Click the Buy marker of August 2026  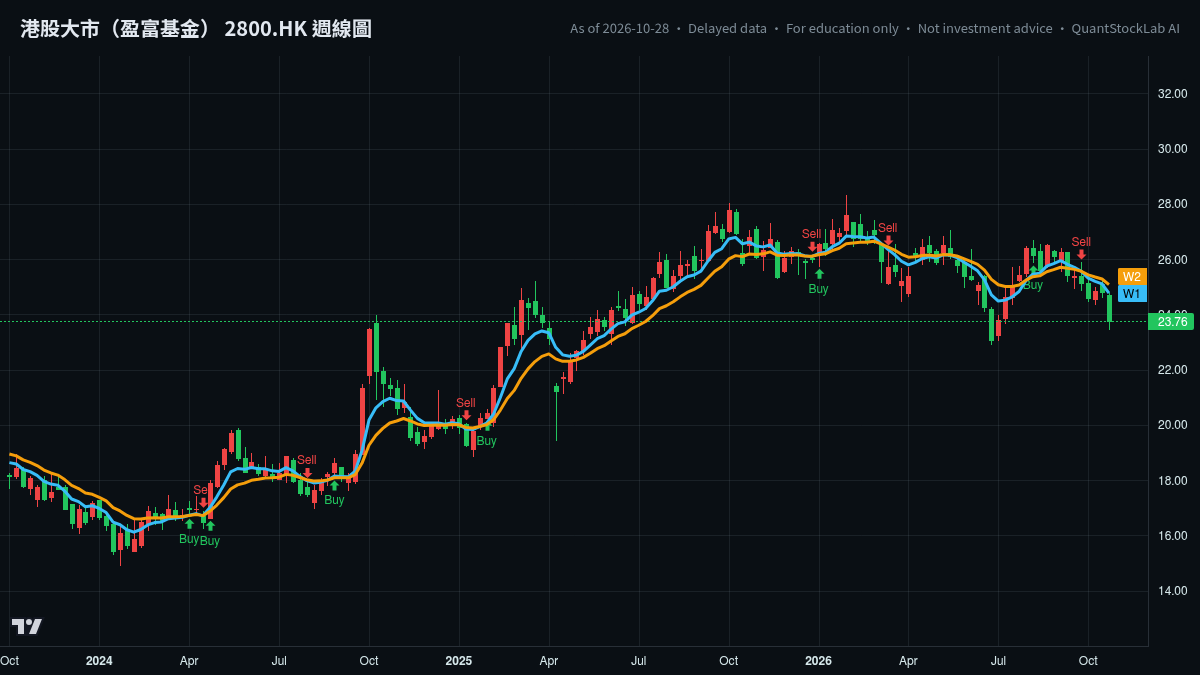click(1033, 279)
